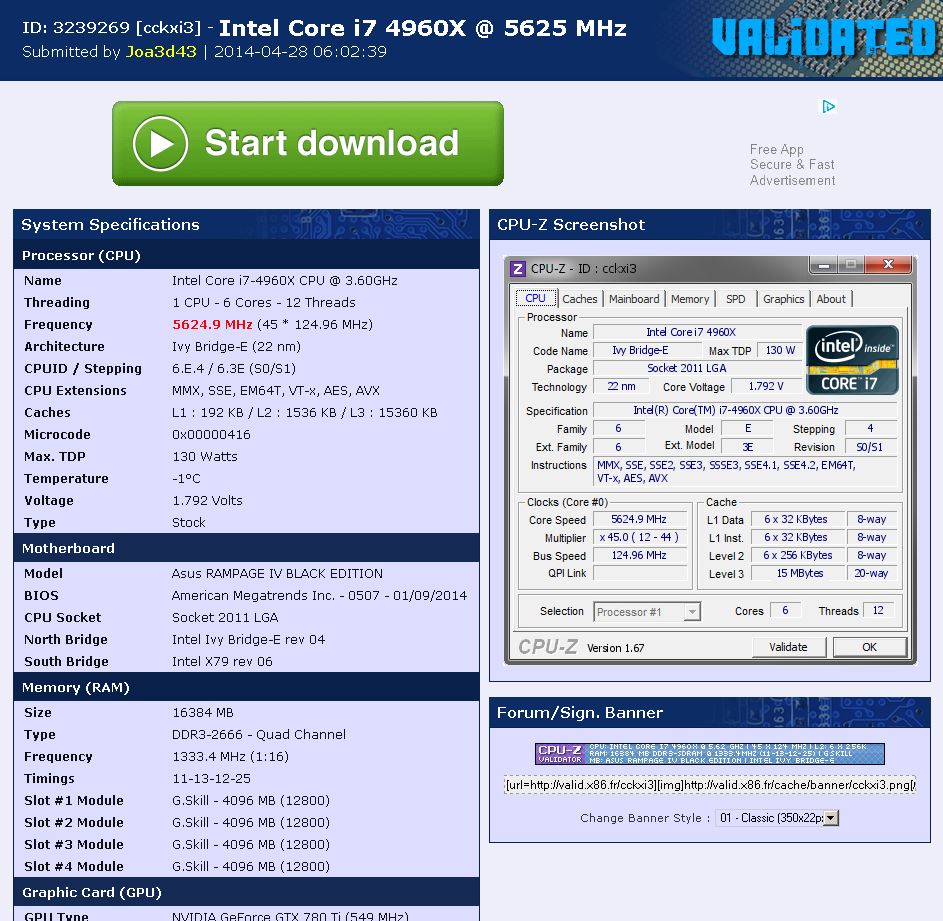Click the Graphic Card (GPU) section header
The width and height of the screenshot is (943, 921).
click(x=246, y=892)
